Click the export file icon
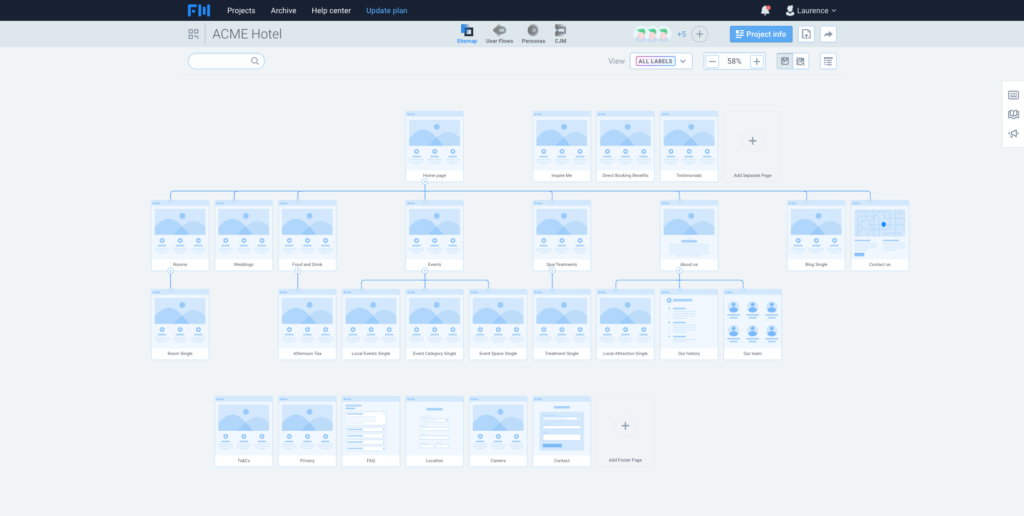Image resolution: width=1024 pixels, height=516 pixels. click(807, 34)
